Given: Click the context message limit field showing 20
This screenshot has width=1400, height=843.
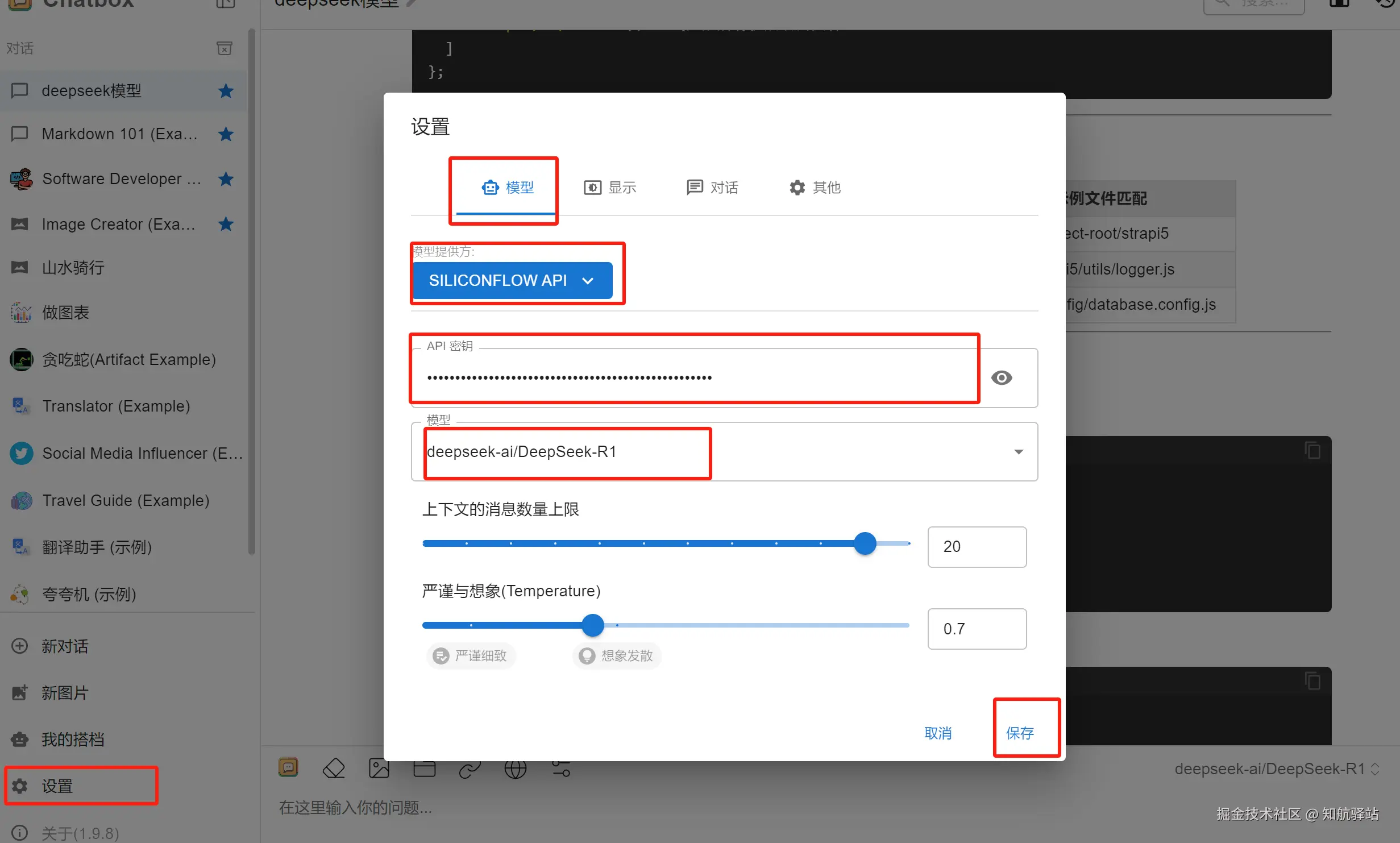Looking at the screenshot, I should point(977,546).
